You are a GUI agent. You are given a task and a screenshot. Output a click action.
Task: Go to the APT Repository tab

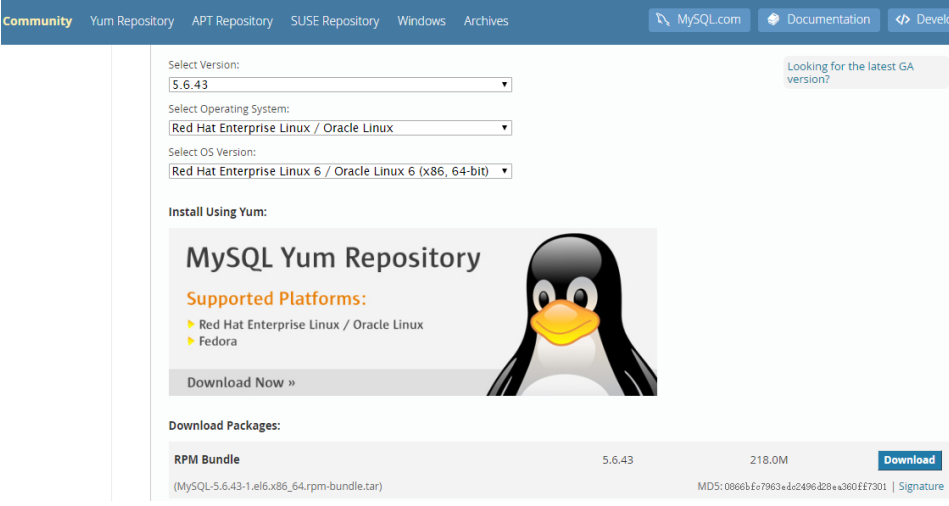[232, 21]
